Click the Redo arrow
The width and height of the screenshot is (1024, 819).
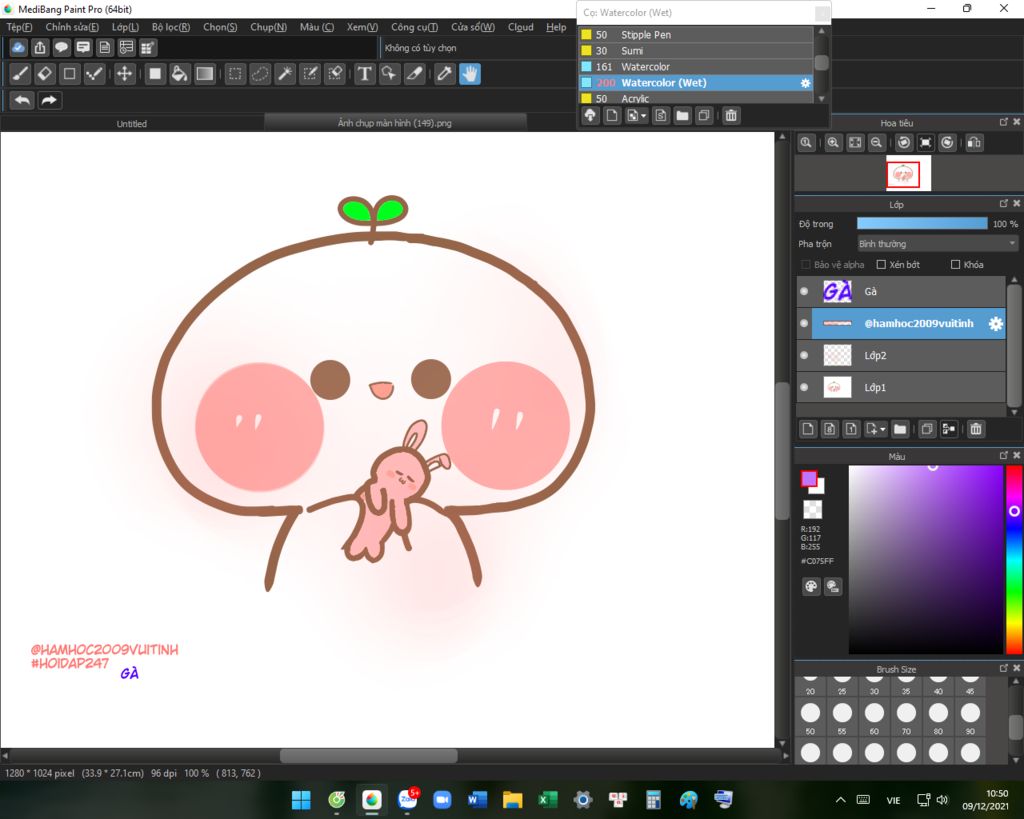(49, 100)
